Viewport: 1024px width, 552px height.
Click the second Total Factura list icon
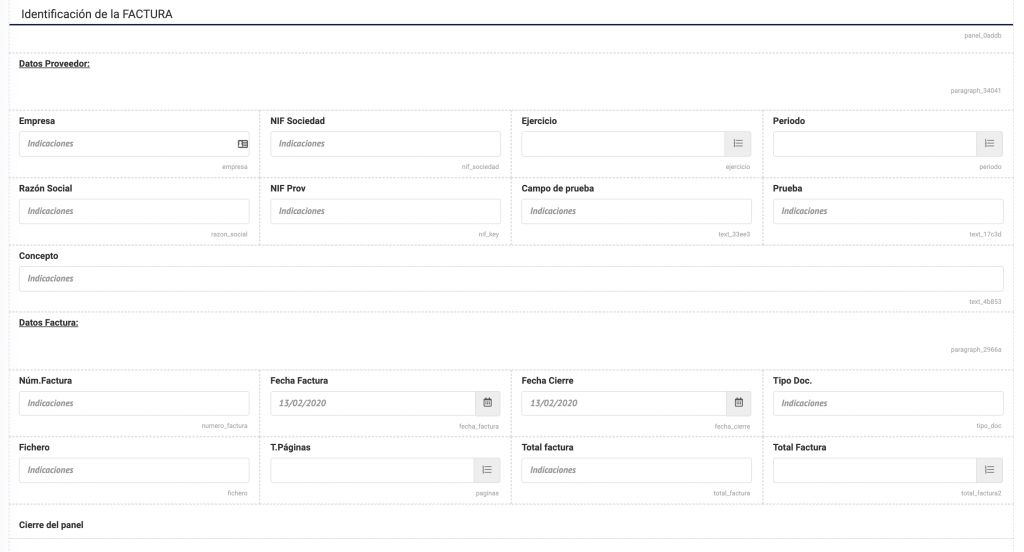pos(989,470)
